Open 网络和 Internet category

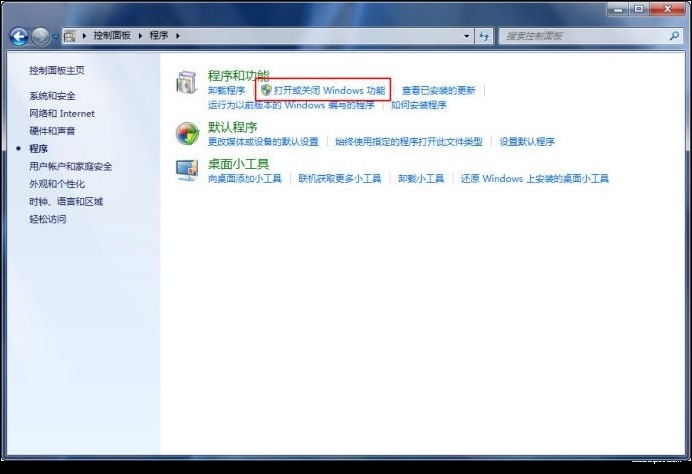62,113
